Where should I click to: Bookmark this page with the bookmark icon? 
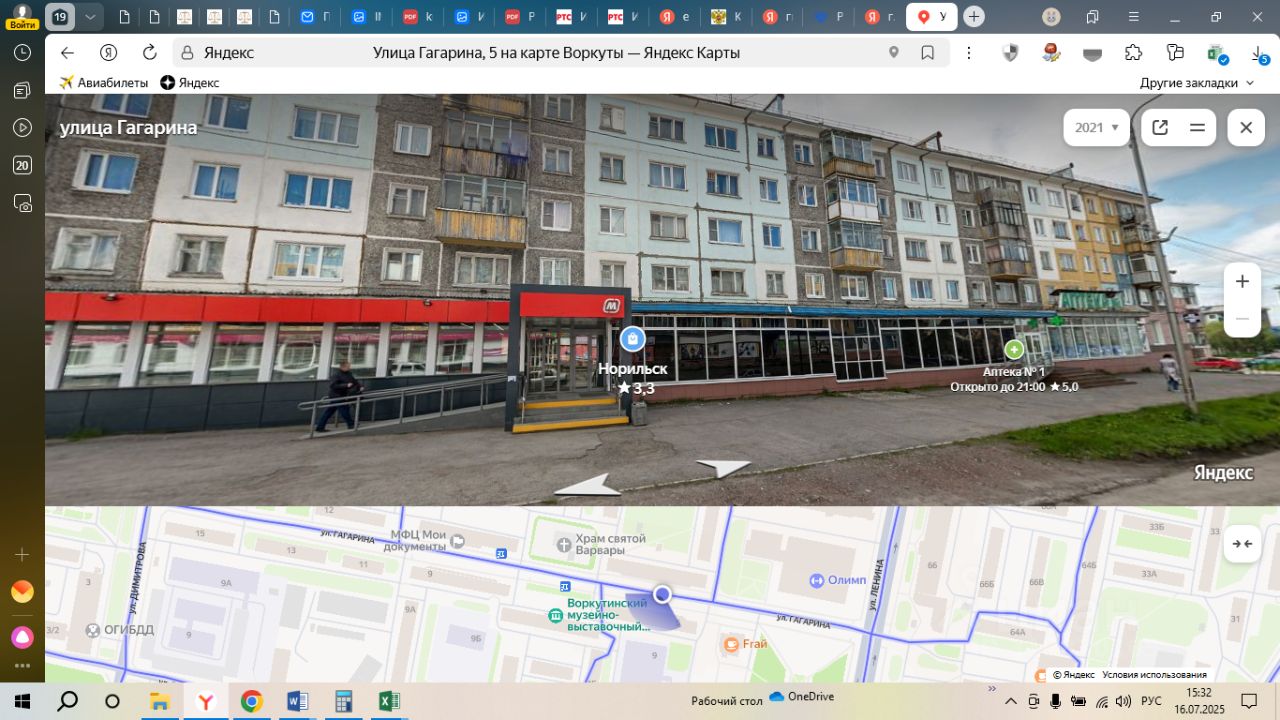pos(928,53)
